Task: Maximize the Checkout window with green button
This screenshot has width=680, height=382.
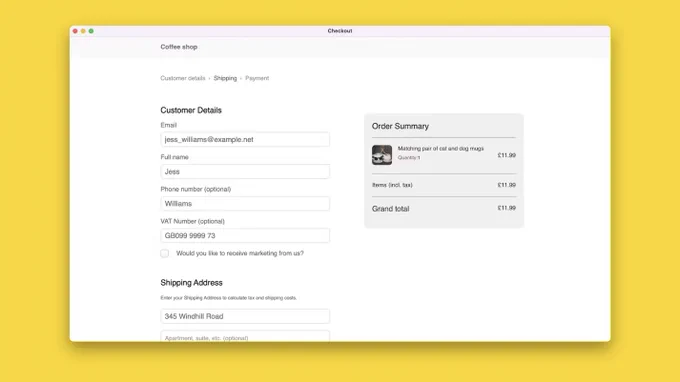Action: (91, 31)
